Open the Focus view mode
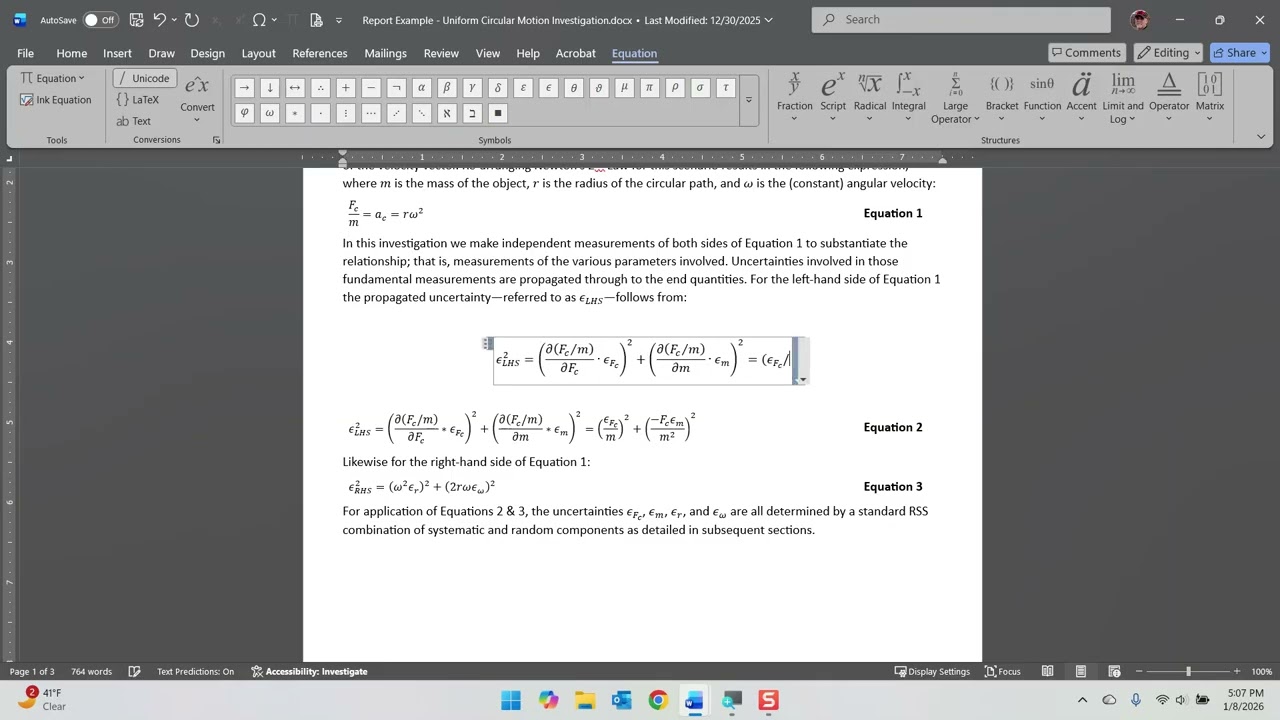The height and width of the screenshot is (720, 1280). coord(1002,672)
